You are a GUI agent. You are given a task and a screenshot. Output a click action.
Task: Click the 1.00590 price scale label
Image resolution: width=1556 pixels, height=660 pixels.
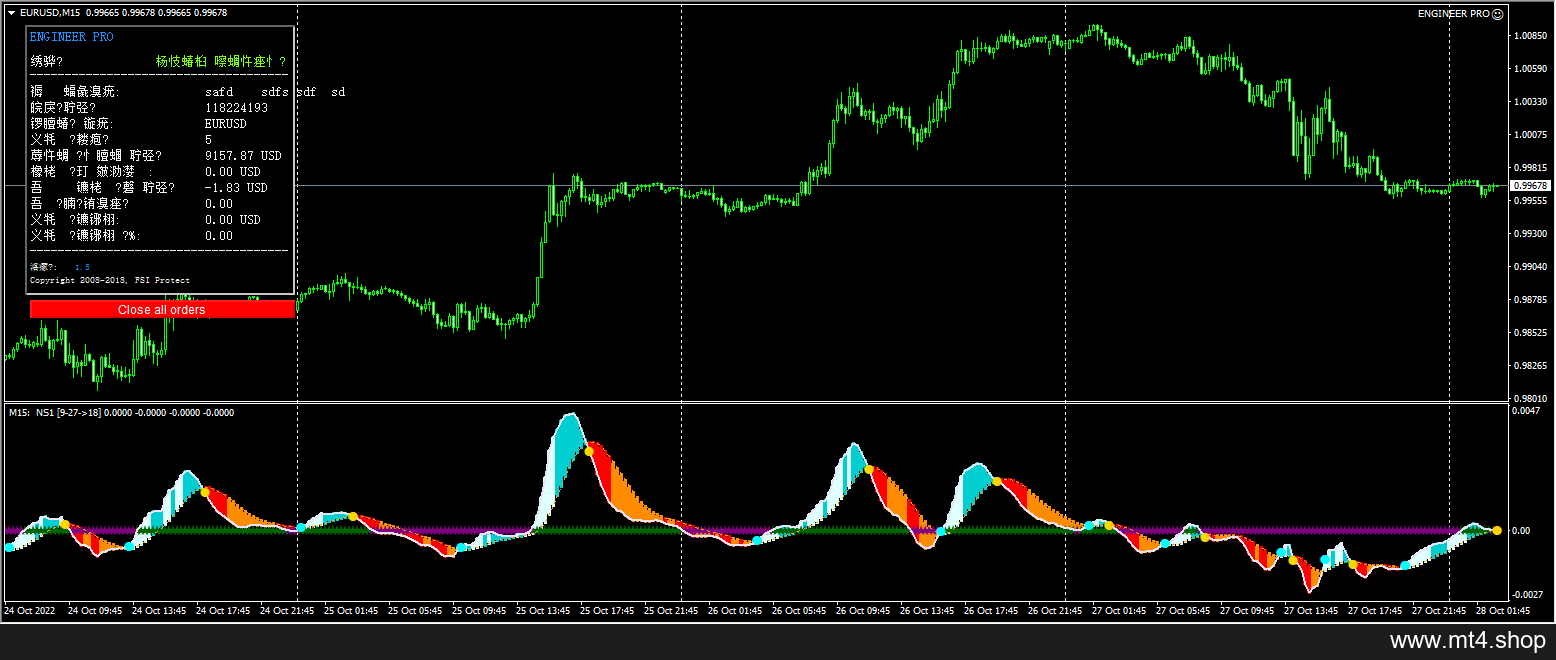click(x=1532, y=69)
